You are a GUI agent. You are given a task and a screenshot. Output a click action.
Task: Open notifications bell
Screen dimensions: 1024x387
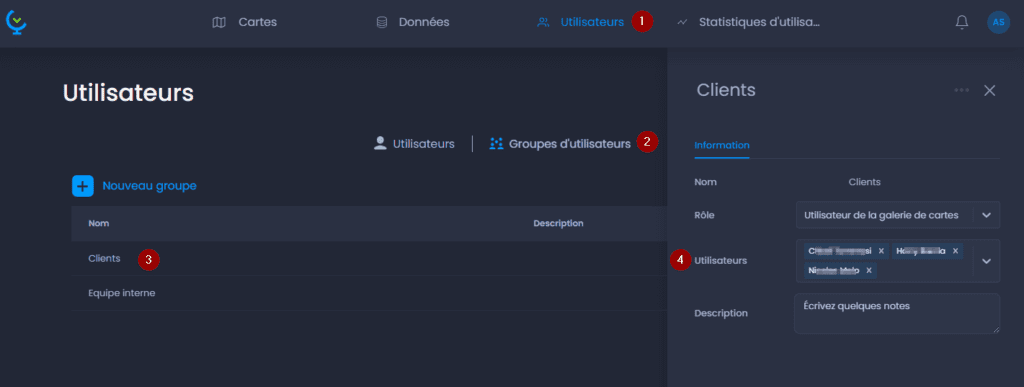click(x=961, y=22)
